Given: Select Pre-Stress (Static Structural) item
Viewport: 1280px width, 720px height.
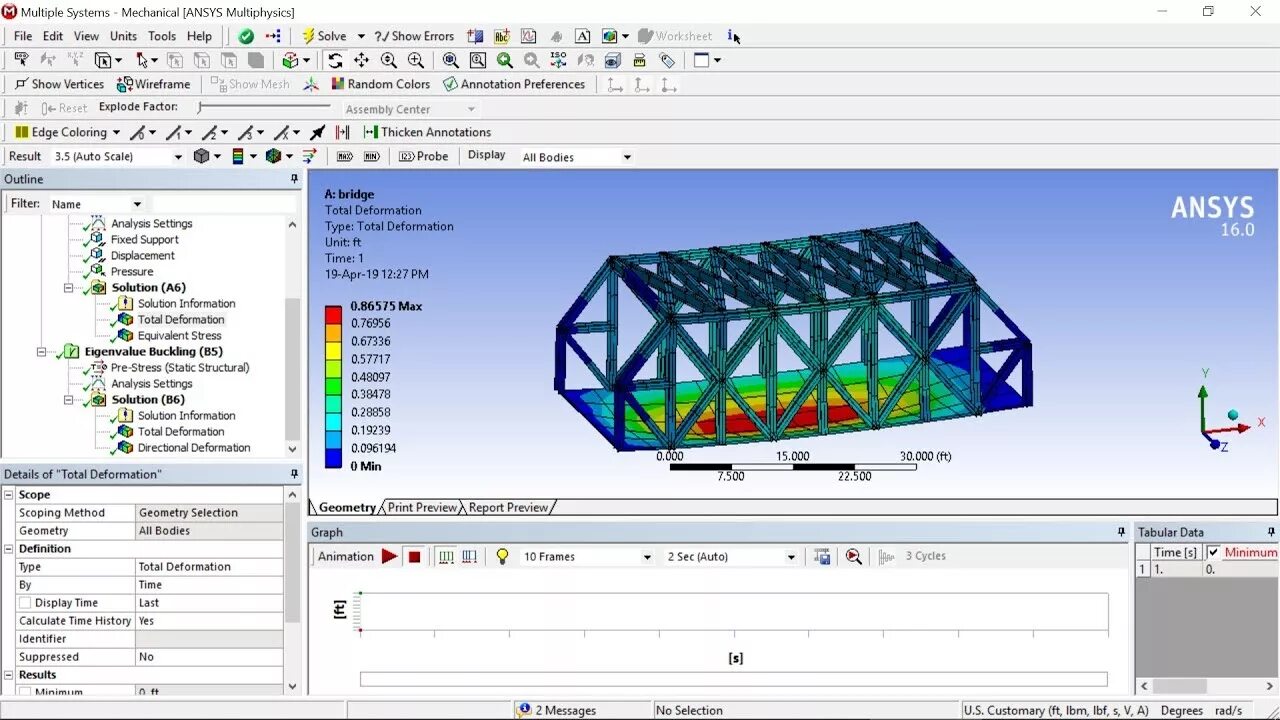Looking at the screenshot, I should click(180, 368).
